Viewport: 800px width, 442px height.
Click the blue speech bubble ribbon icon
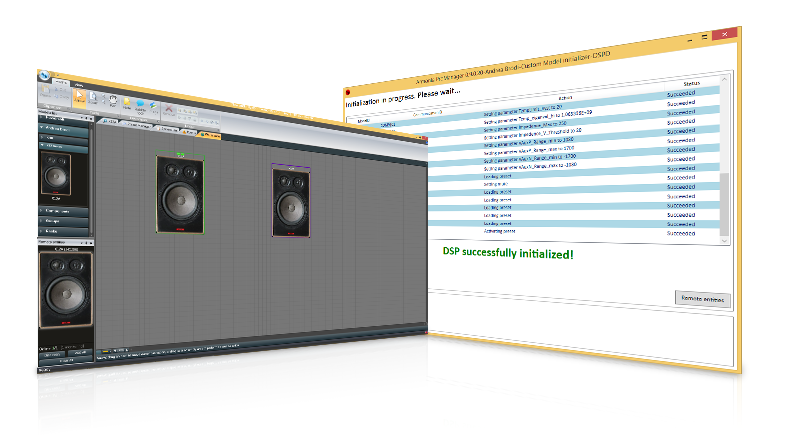(140, 104)
